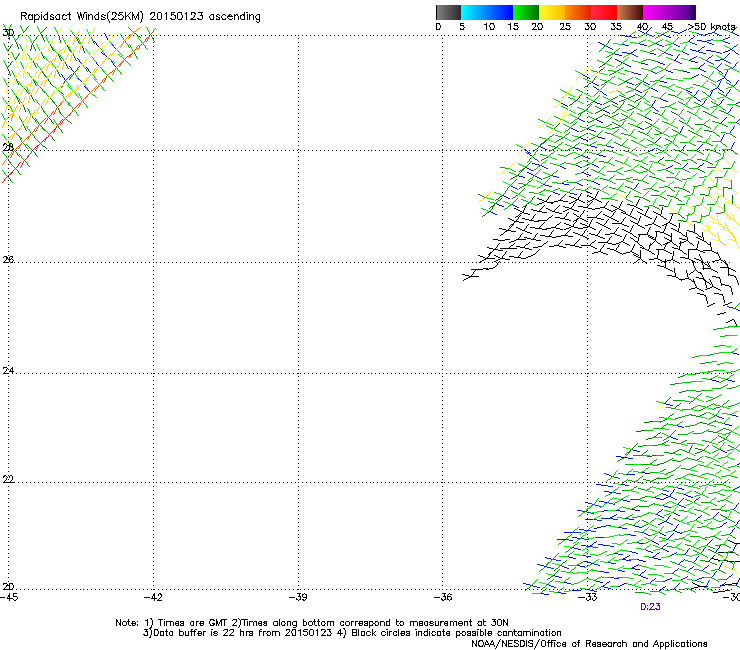Image resolution: width=740 pixels, height=650 pixels.
Task: Select the brown 35-40 knots legend swatch
Action: tap(630, 12)
